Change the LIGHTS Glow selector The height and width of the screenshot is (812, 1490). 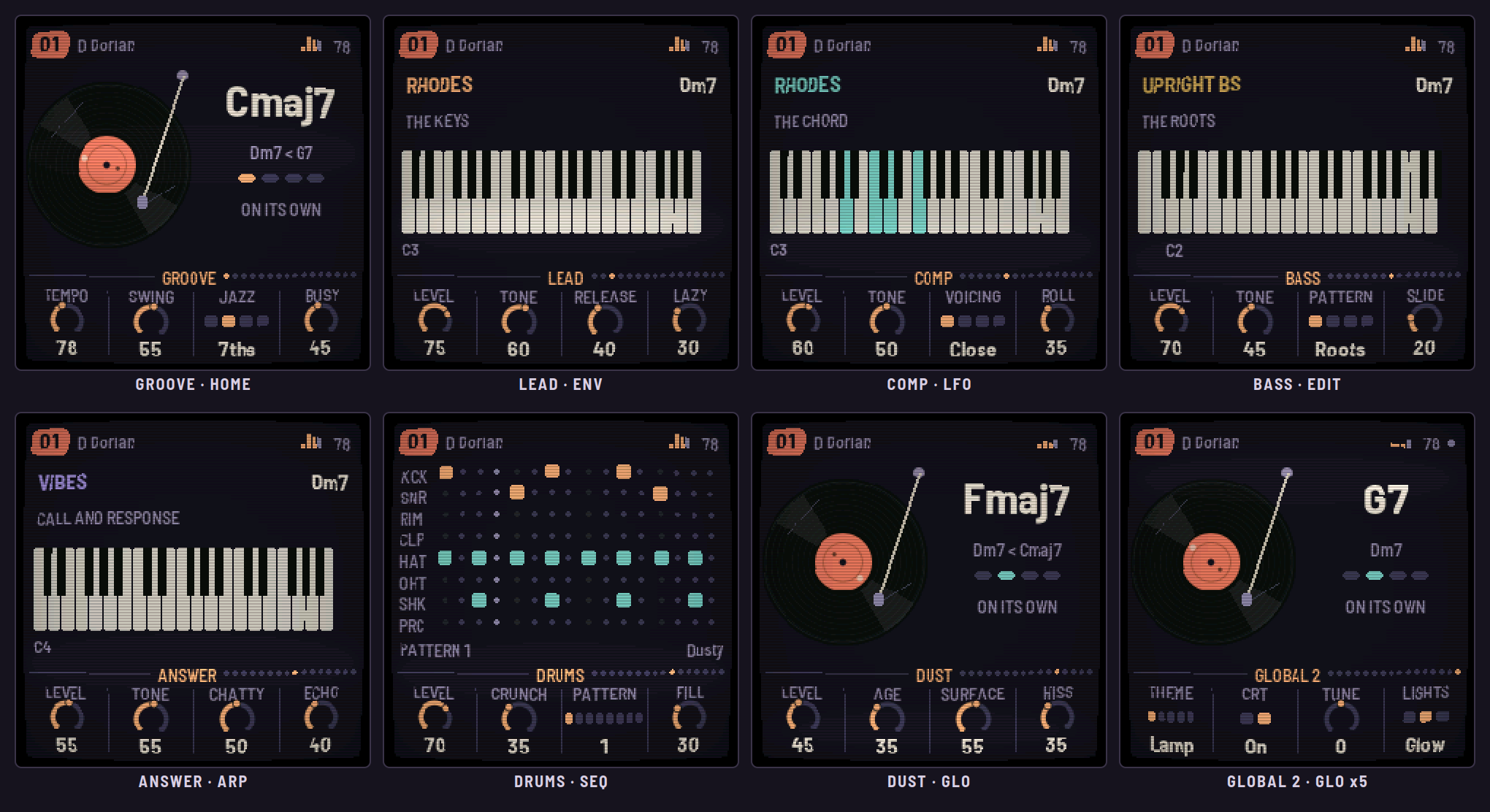(x=1425, y=717)
